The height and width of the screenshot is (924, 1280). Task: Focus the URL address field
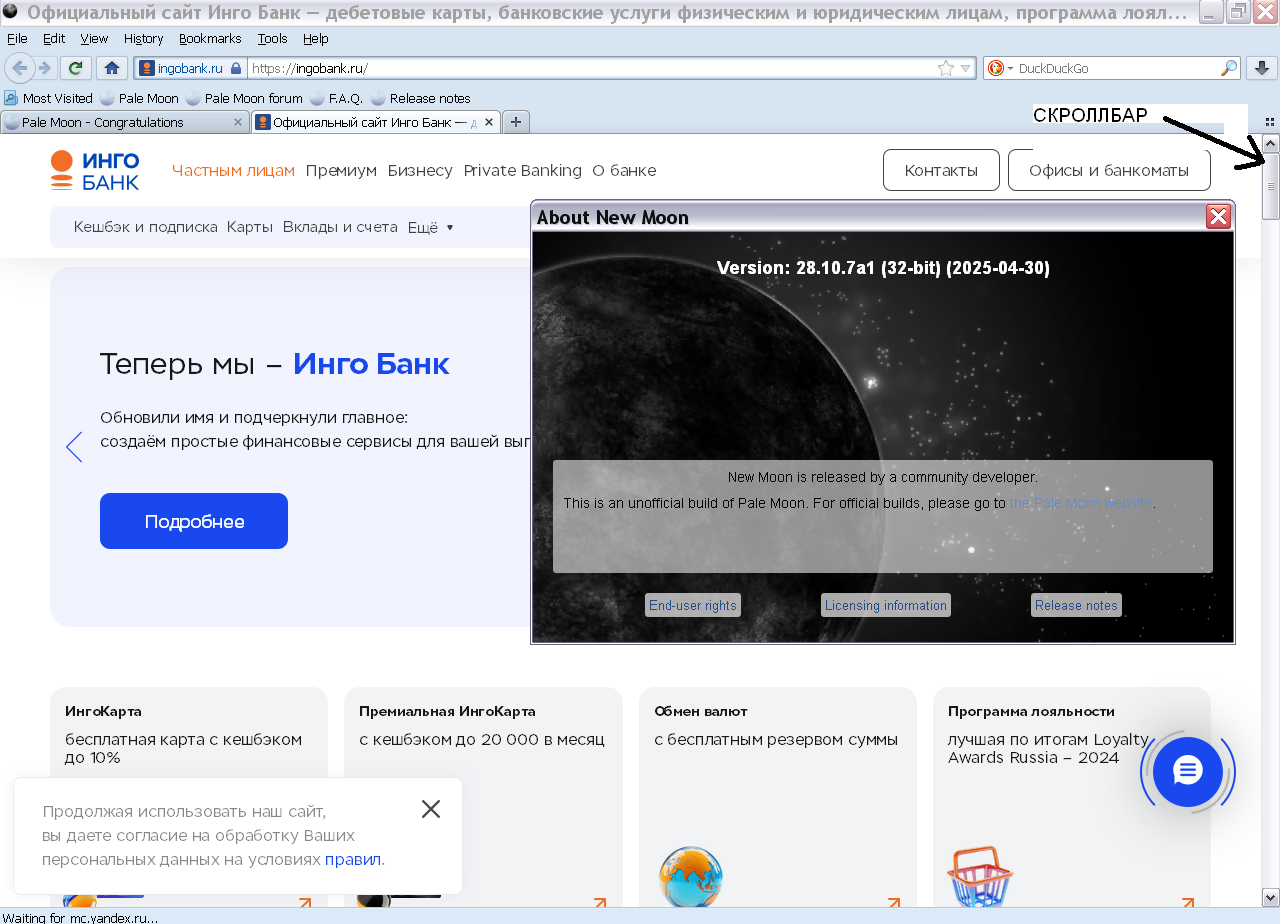[590, 68]
